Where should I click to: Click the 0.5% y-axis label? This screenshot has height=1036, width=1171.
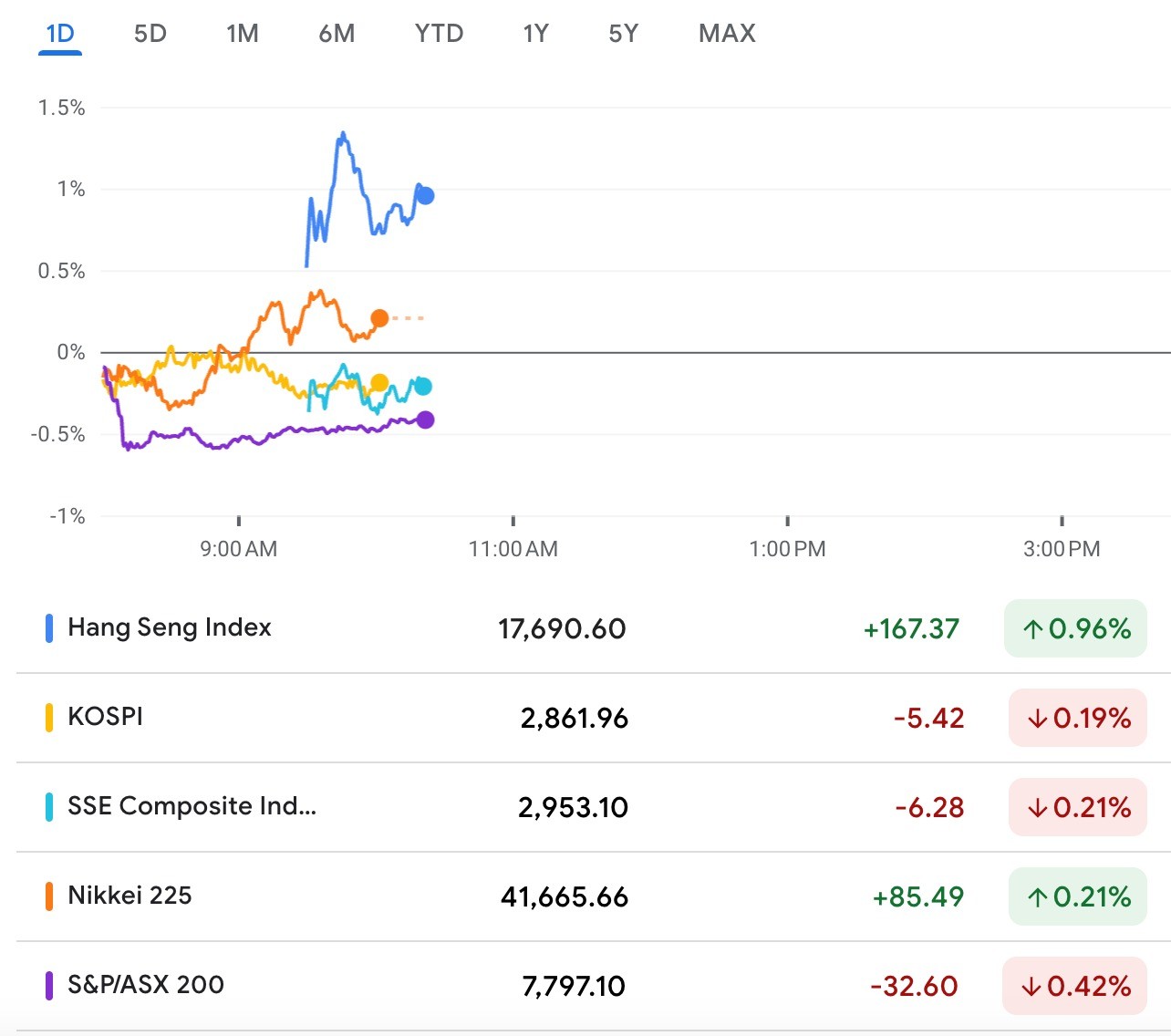[x=61, y=271]
